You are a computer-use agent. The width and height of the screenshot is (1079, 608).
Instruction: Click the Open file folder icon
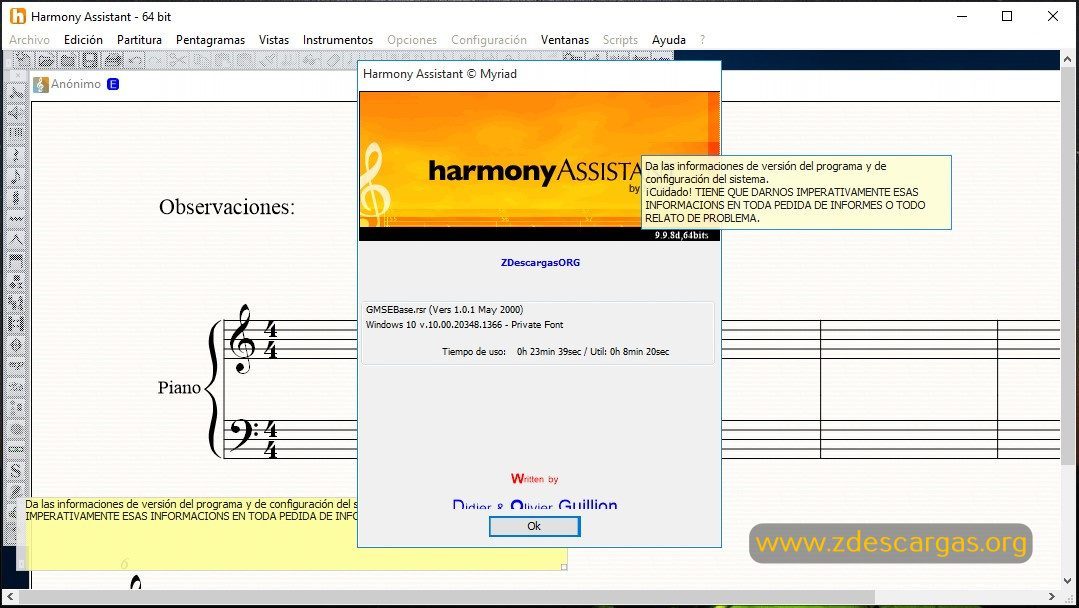click(45, 61)
